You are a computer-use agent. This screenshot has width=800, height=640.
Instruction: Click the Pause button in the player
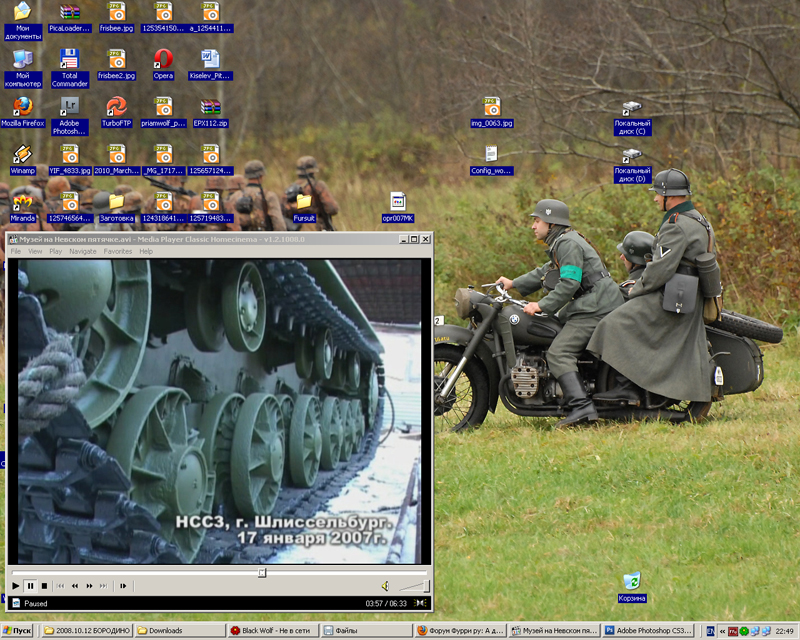coord(30,586)
